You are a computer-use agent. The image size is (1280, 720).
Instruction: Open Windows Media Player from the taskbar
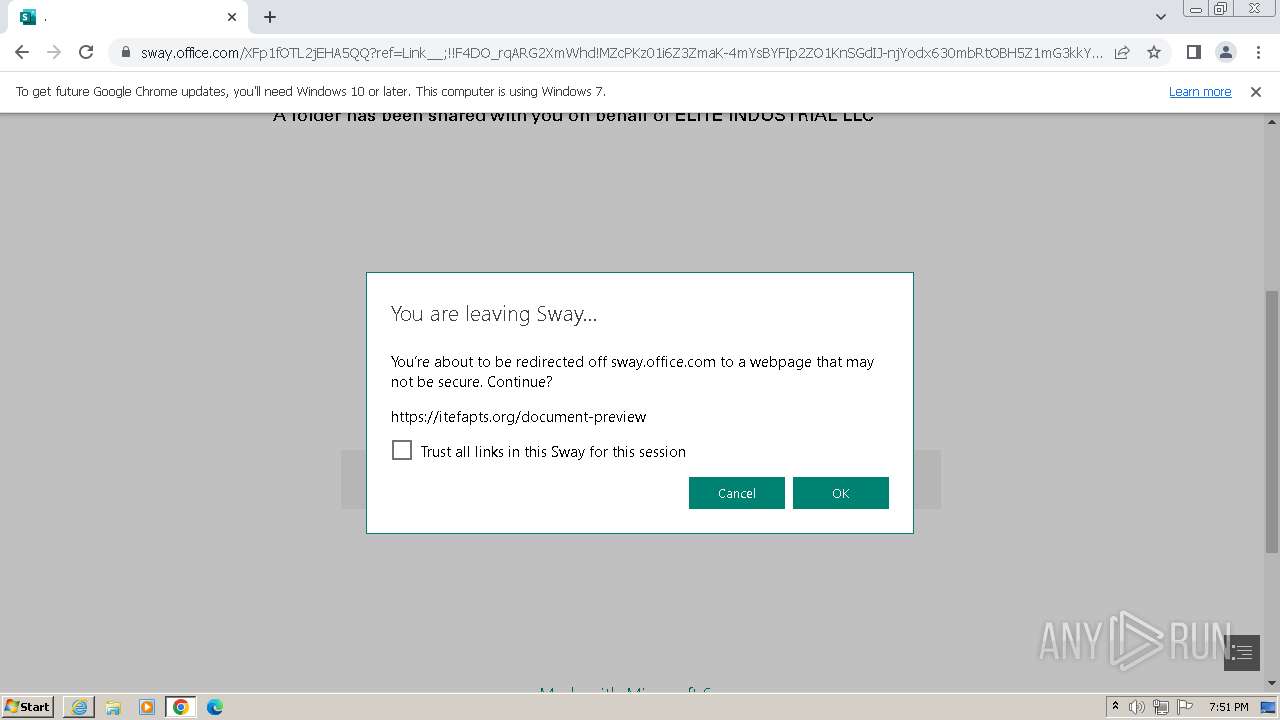click(x=147, y=707)
